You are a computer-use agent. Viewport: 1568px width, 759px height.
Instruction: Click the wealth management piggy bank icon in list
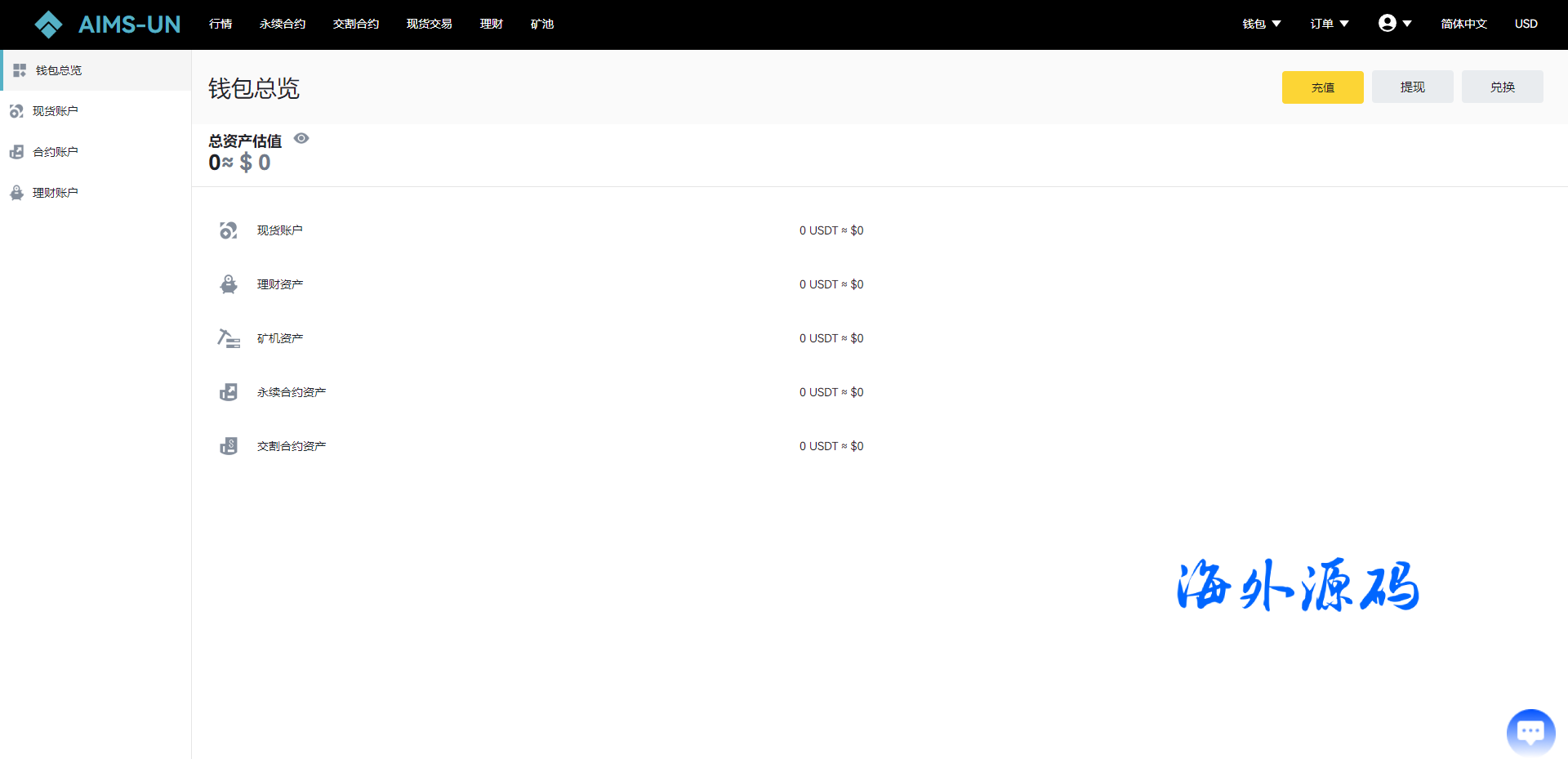[229, 284]
